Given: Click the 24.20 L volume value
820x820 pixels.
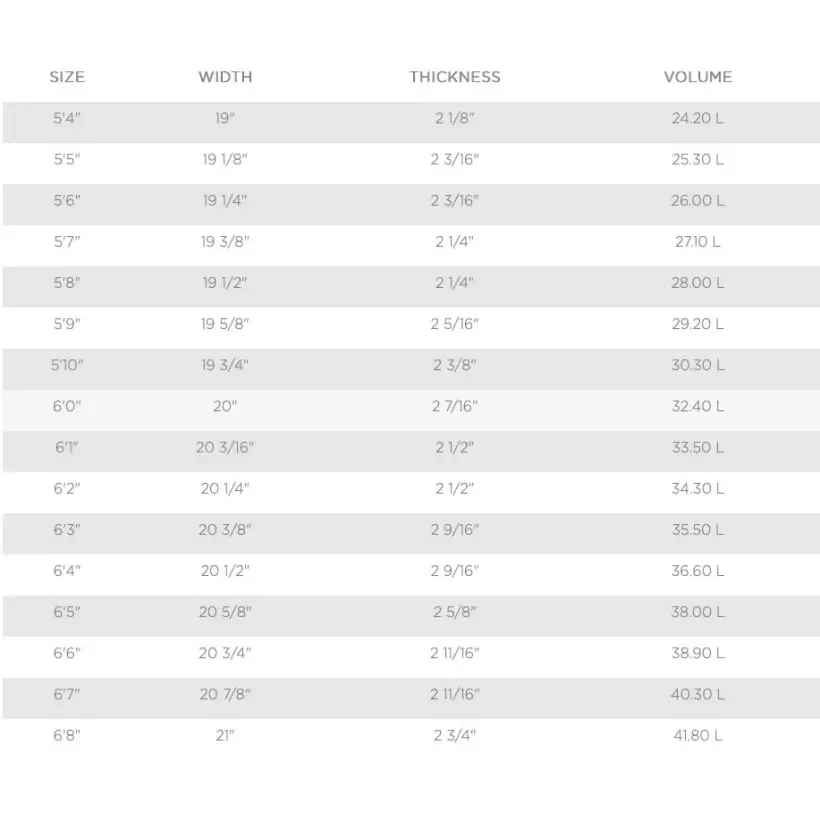Looking at the screenshot, I should [698, 118].
